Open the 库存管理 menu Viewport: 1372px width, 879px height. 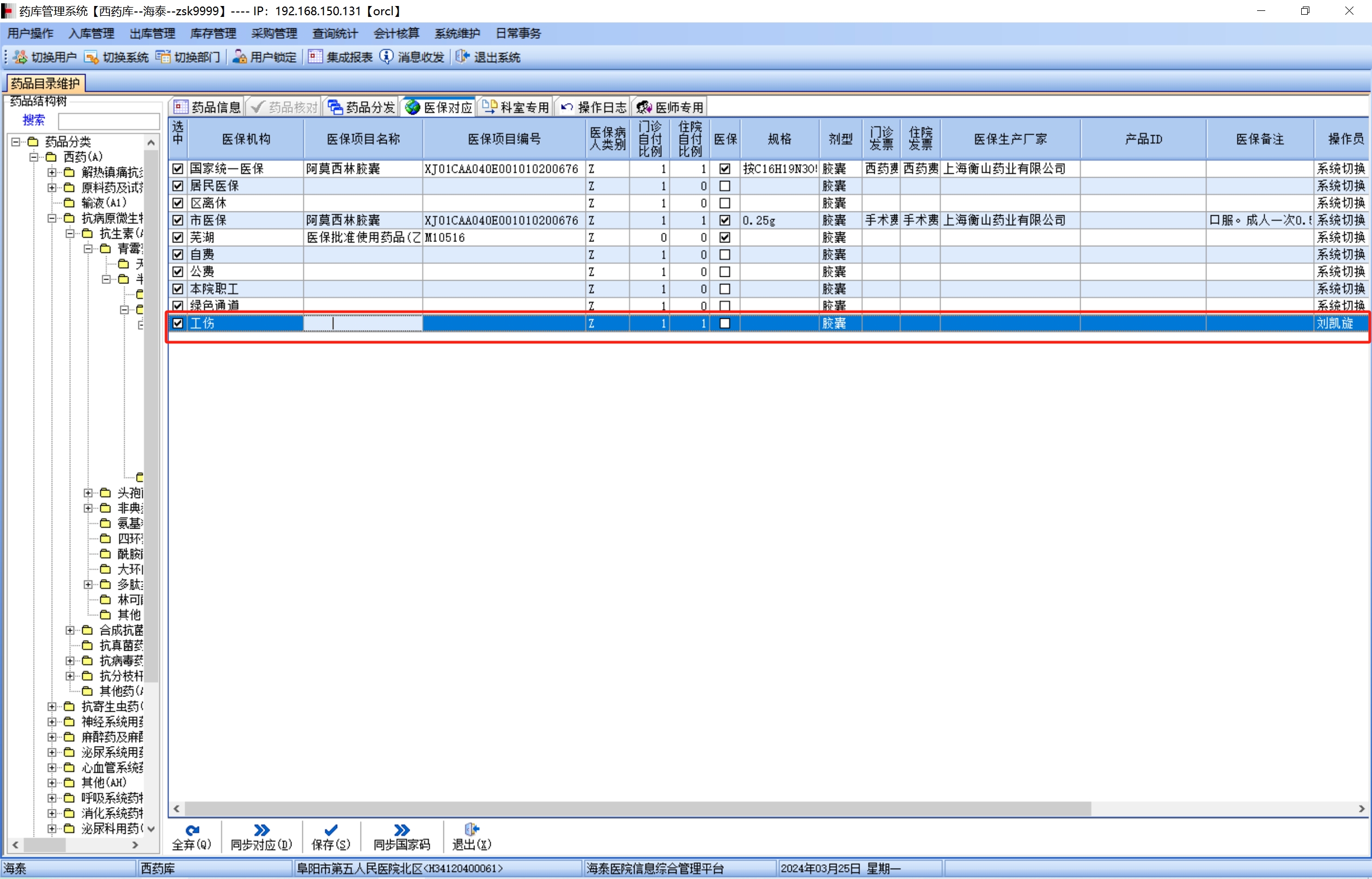213,33
